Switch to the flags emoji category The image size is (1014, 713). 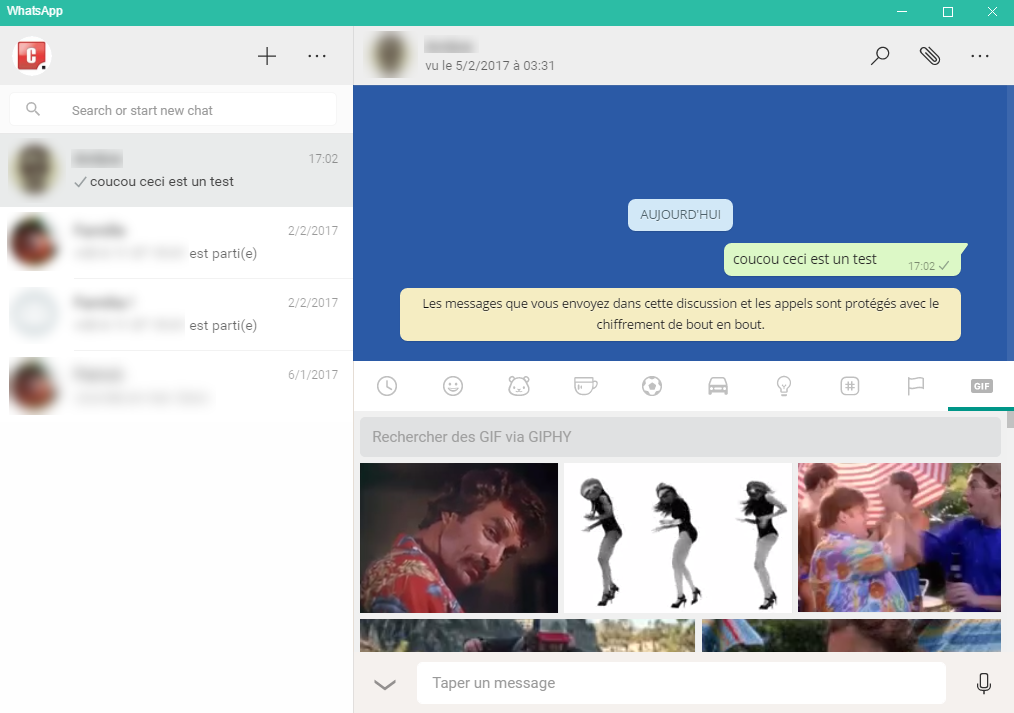click(915, 386)
